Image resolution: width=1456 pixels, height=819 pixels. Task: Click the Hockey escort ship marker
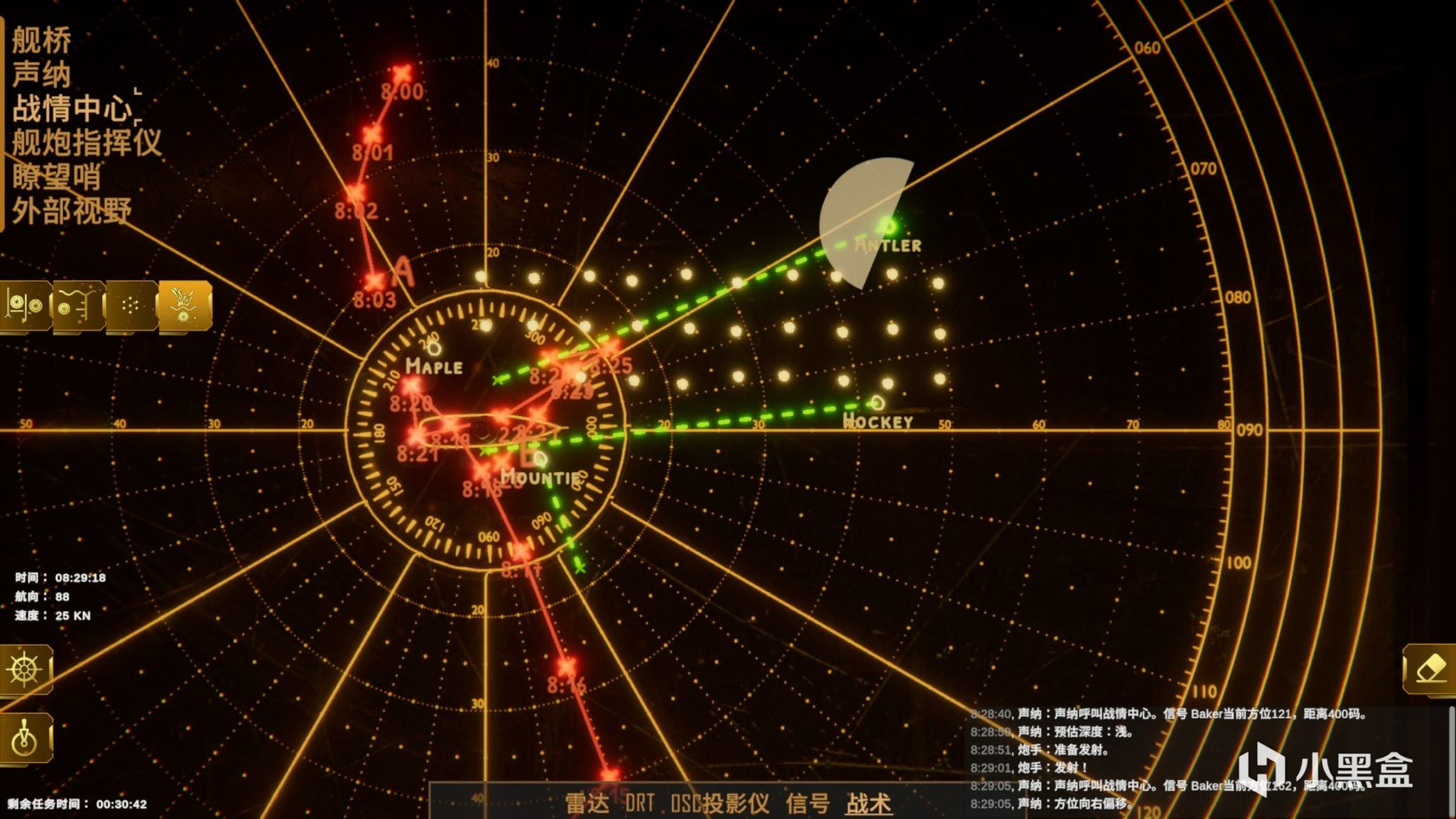tap(876, 403)
